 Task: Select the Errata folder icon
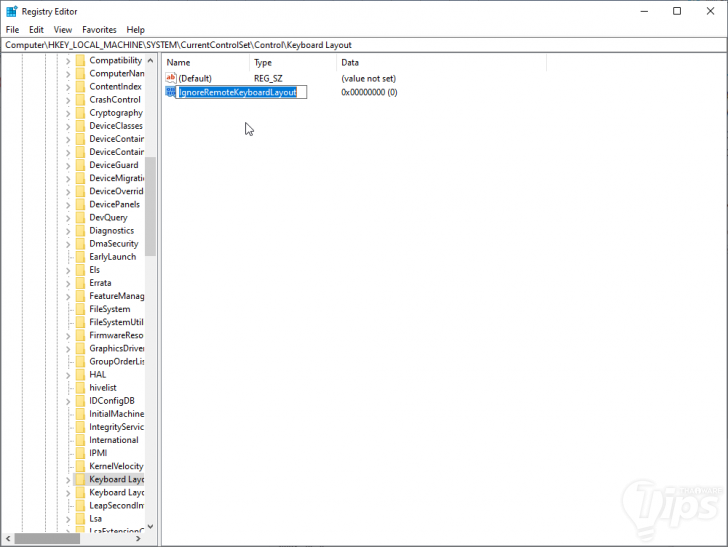pyautogui.click(x=81, y=283)
